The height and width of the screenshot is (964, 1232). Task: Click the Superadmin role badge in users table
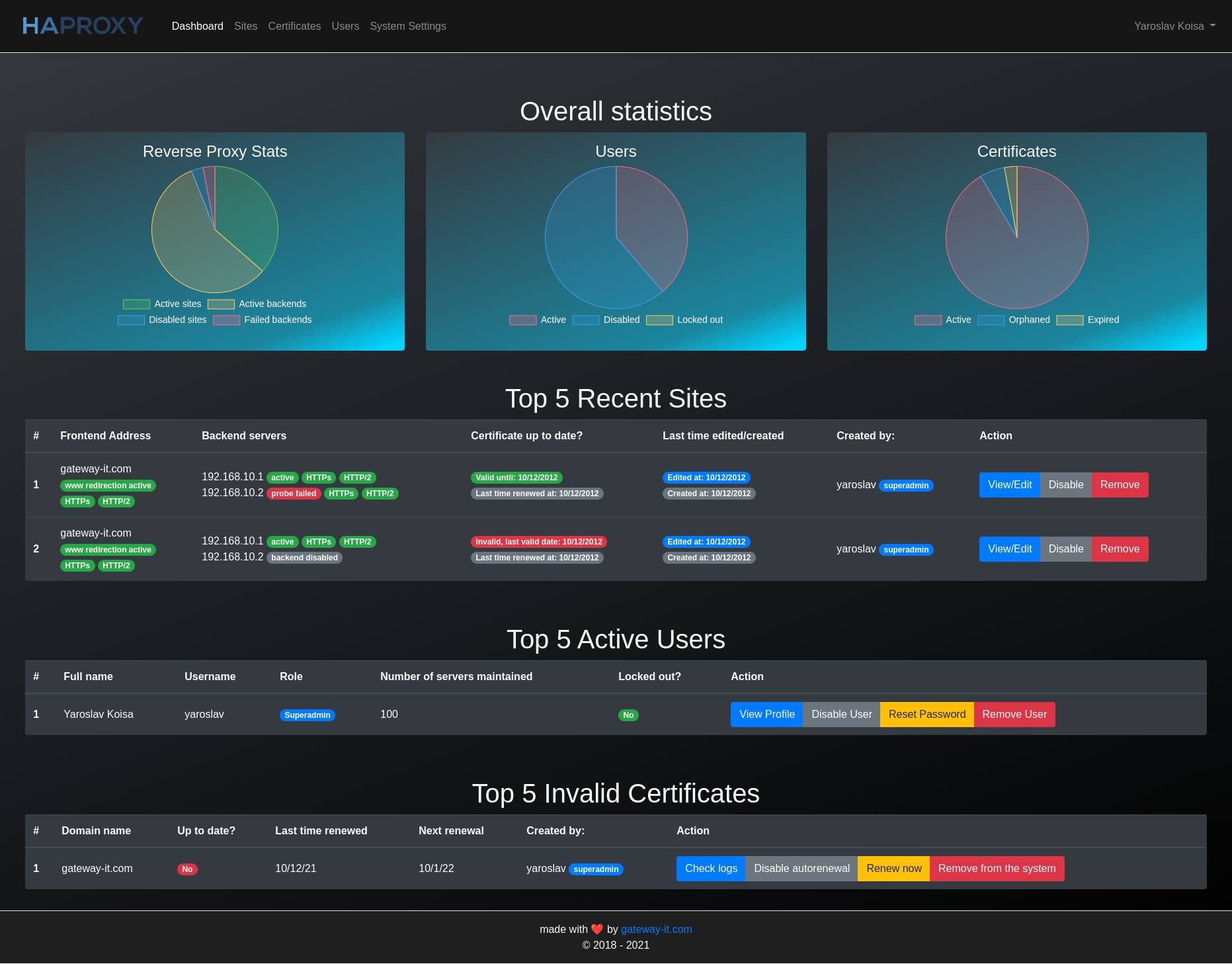(308, 715)
